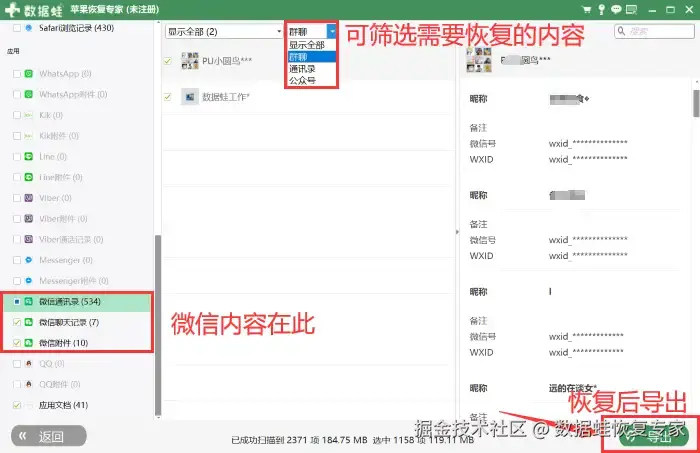Click the 微信通讯录 (534) label
Image resolution: width=700 pixels, height=453 pixels.
click(70, 302)
